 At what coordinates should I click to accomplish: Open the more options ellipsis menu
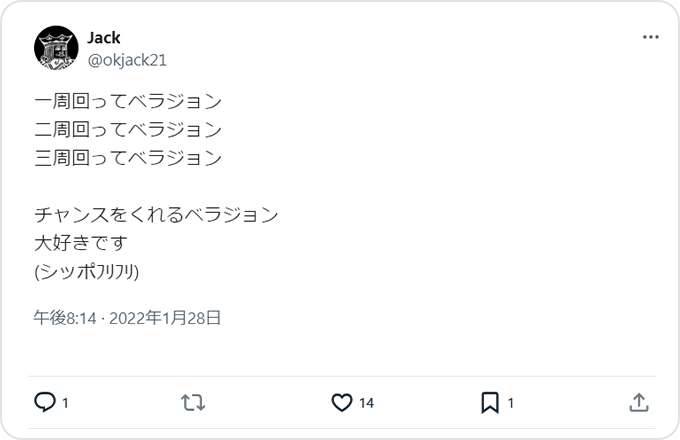tap(650, 37)
